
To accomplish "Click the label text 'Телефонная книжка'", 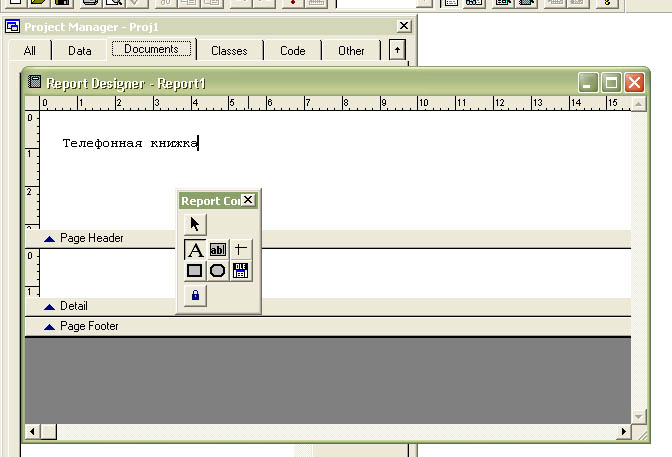I will coord(130,143).
